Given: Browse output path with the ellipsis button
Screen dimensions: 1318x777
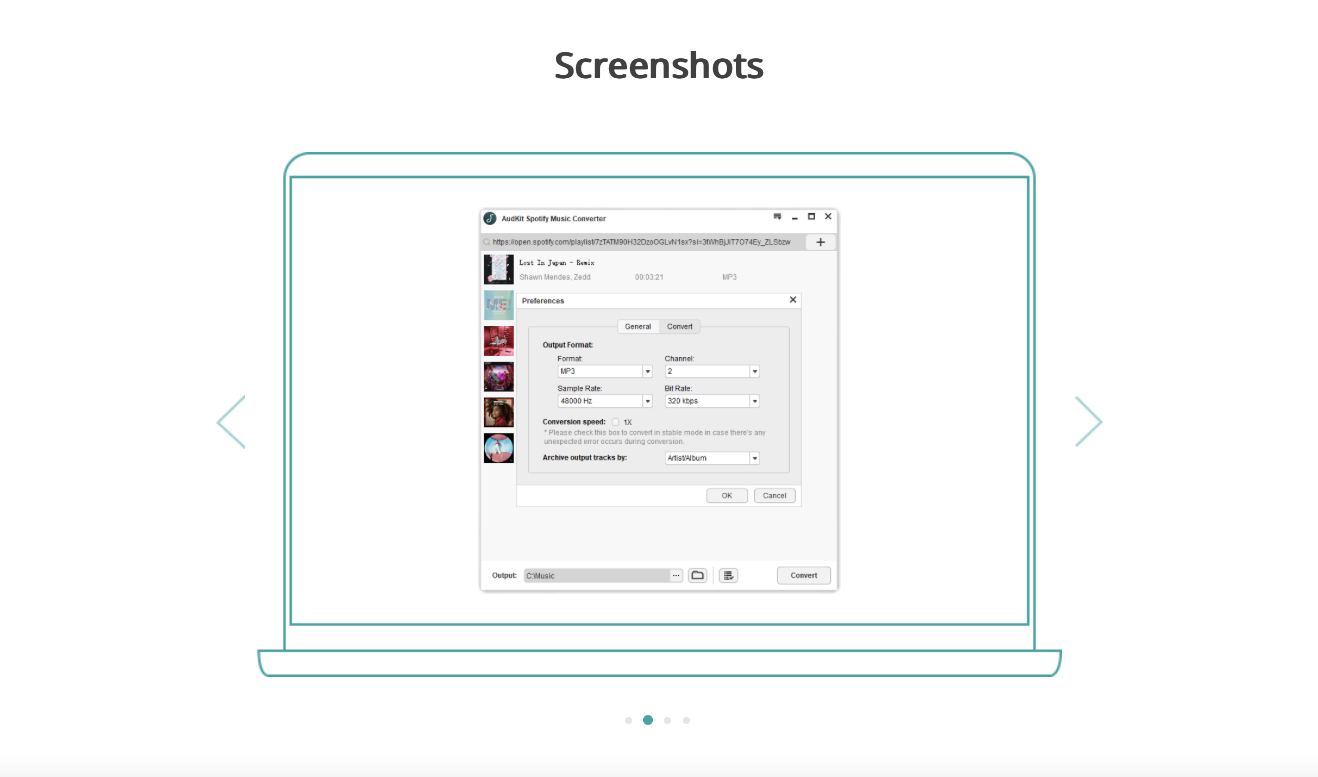Looking at the screenshot, I should click(x=676, y=576).
